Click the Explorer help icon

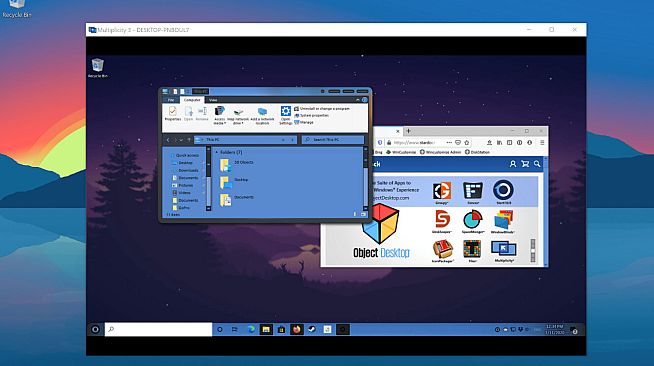pyautogui.click(x=365, y=100)
